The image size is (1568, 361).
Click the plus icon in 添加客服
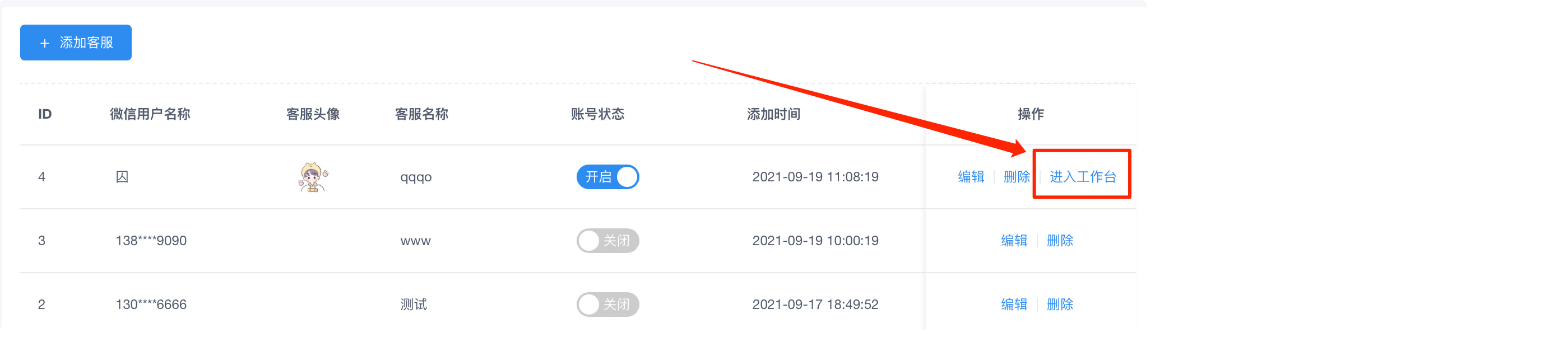pos(44,43)
